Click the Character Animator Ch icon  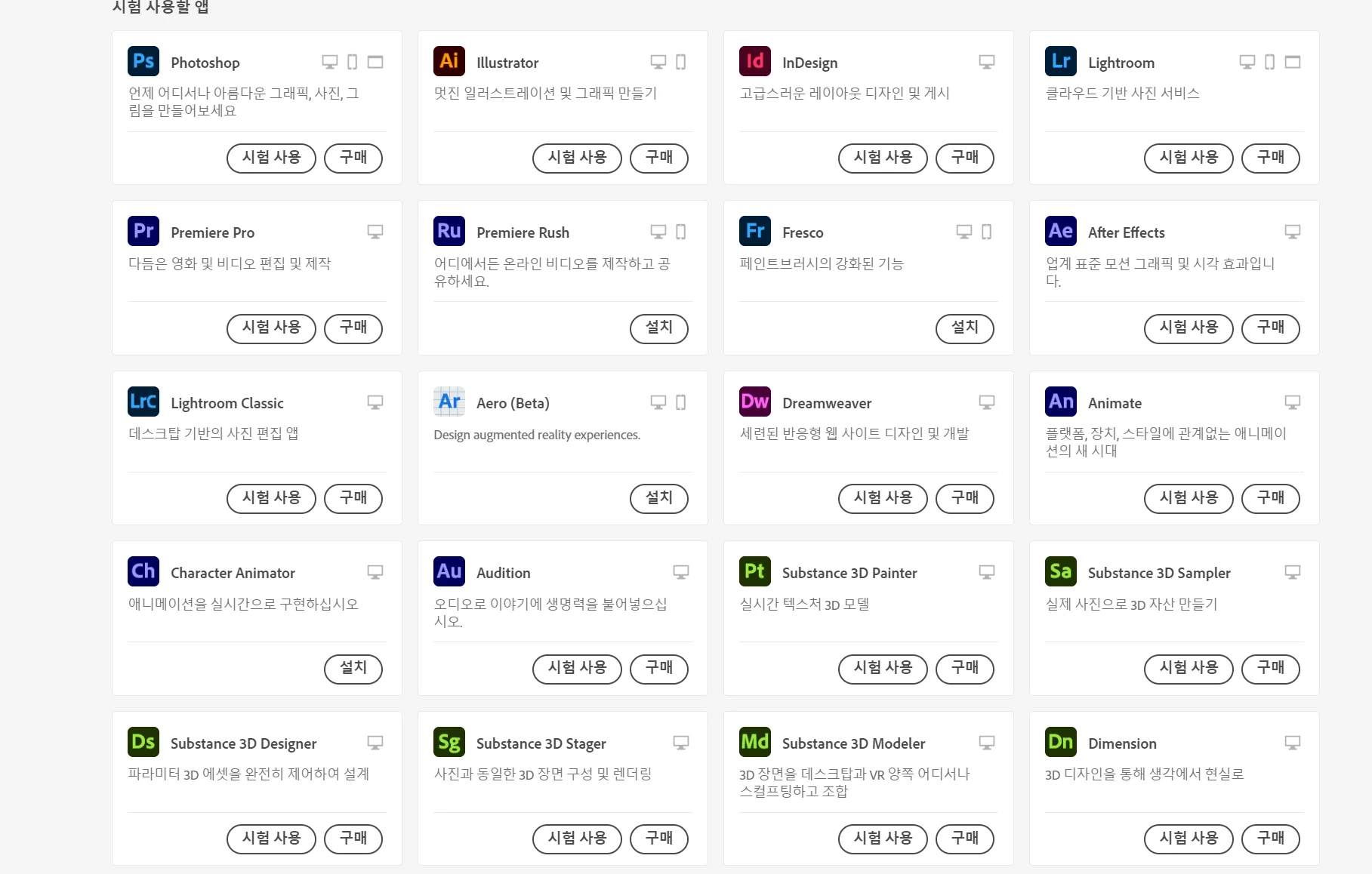tap(143, 571)
